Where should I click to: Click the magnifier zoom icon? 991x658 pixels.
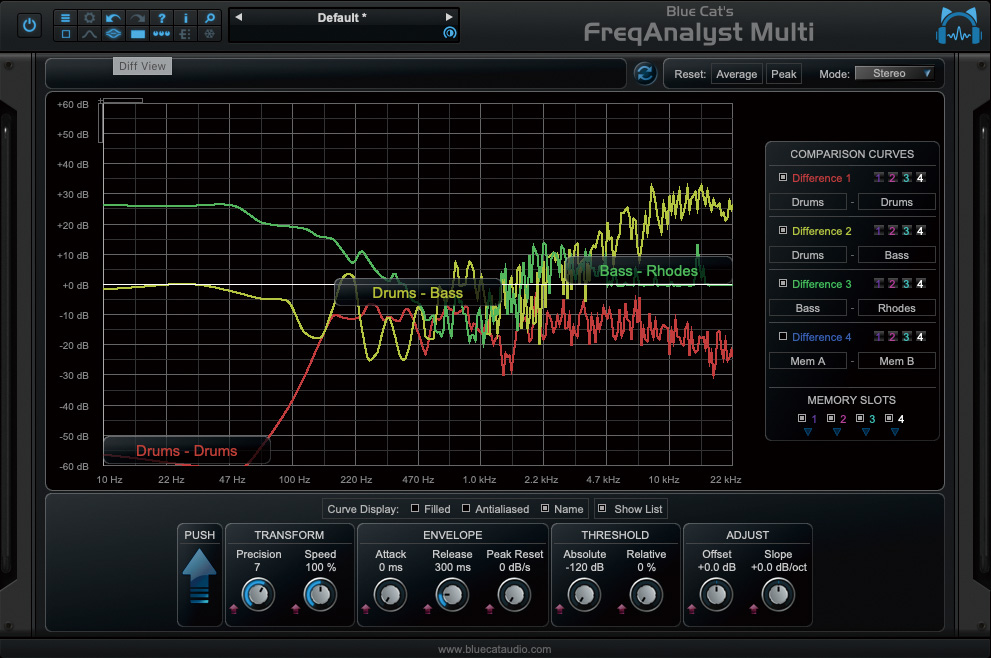point(209,18)
